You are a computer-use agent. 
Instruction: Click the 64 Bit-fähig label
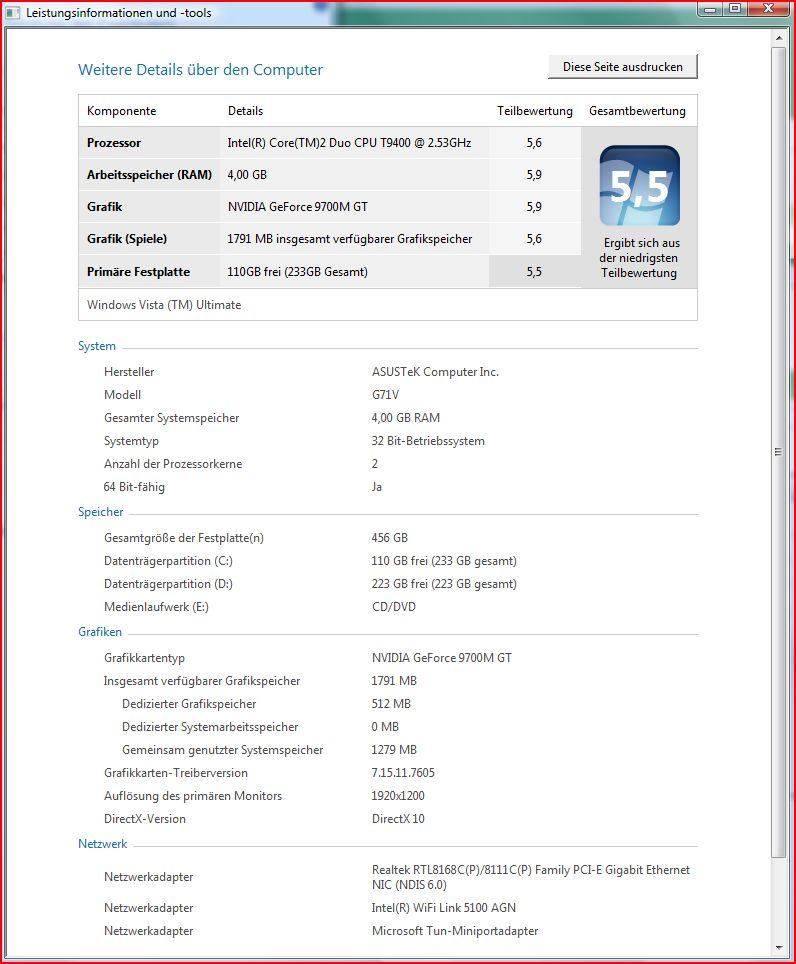pyautogui.click(x=134, y=487)
